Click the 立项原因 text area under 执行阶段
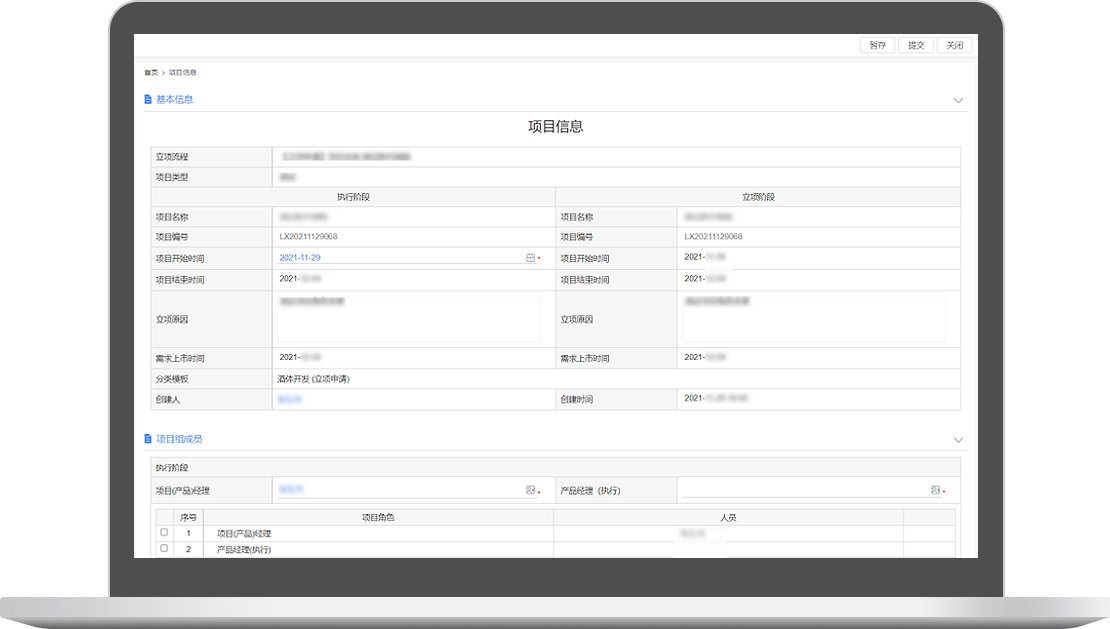Viewport: 1110px width, 629px height. point(408,319)
